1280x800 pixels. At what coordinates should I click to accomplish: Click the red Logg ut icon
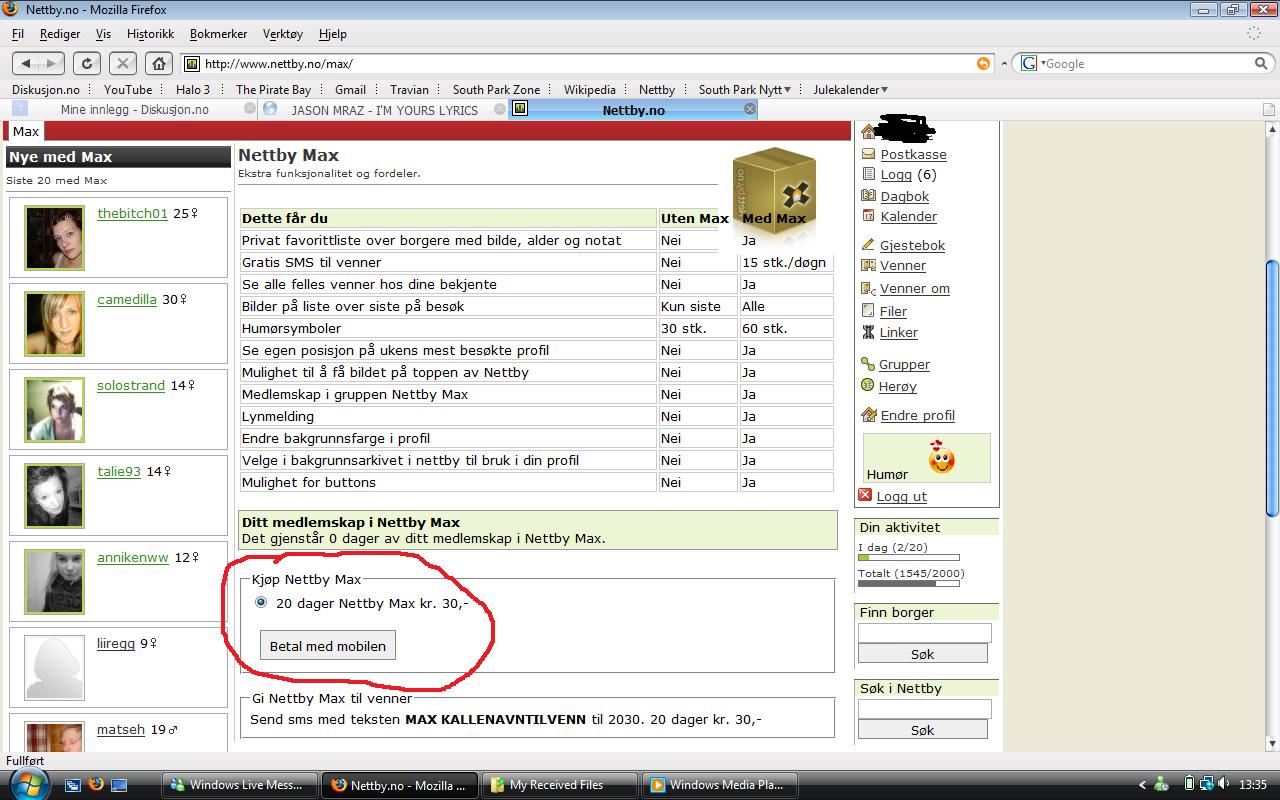[865, 495]
